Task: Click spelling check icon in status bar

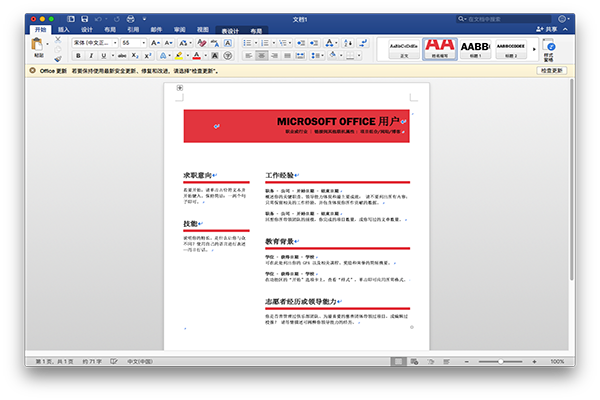Action: 114,361
